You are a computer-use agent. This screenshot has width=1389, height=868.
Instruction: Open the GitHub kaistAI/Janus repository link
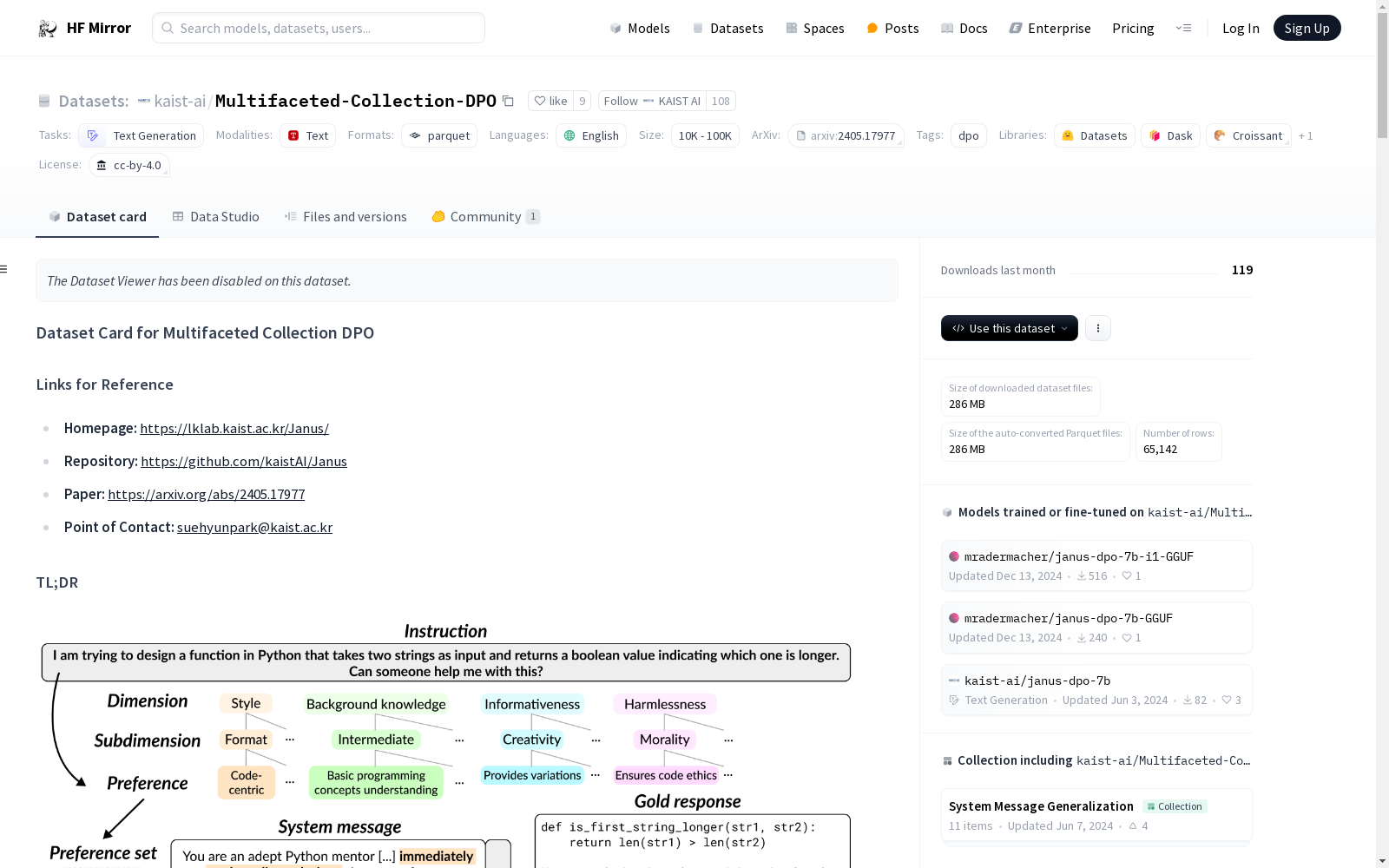[244, 462]
